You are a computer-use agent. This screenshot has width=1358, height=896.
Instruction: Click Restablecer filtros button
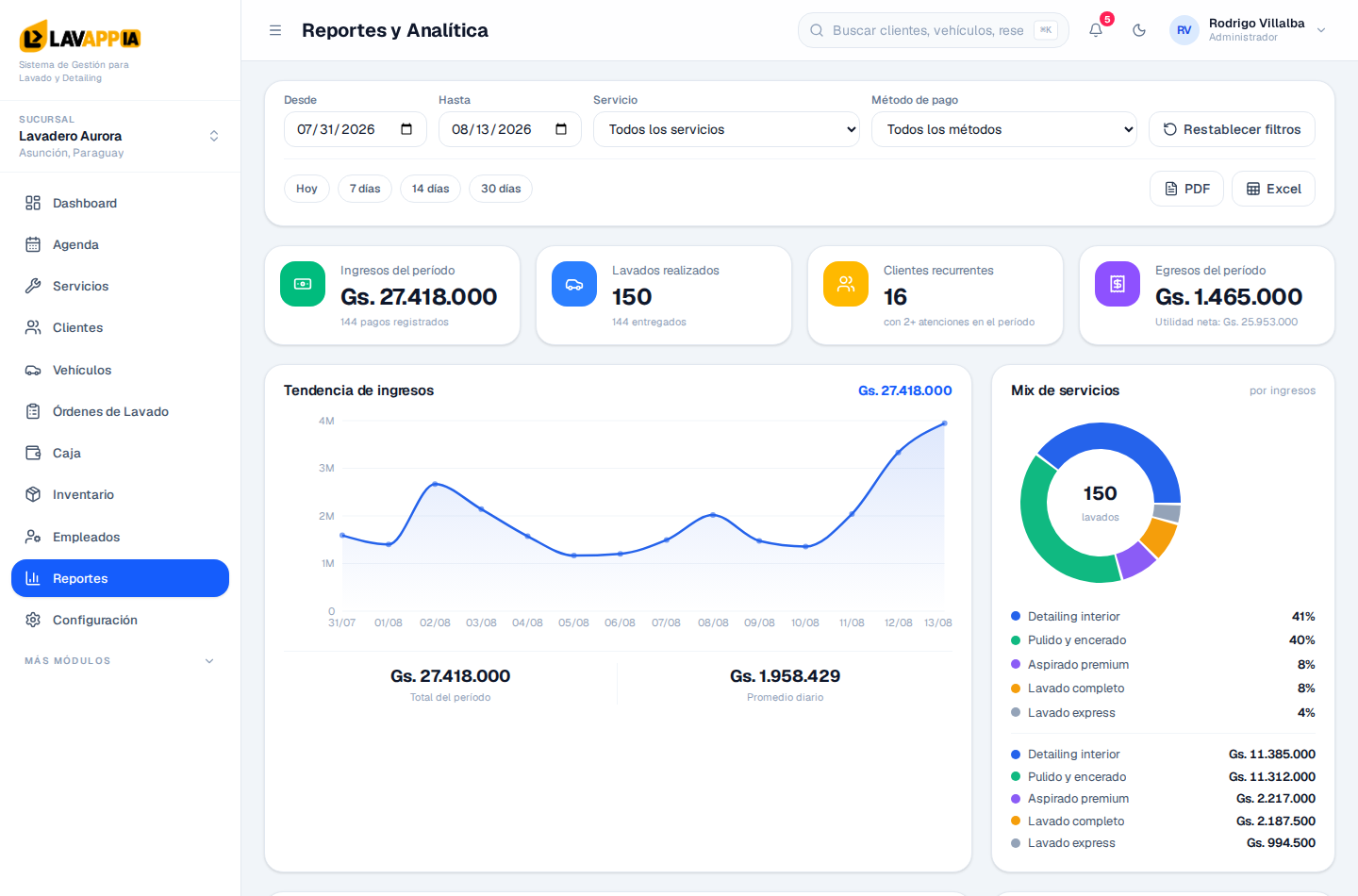pos(1232,129)
